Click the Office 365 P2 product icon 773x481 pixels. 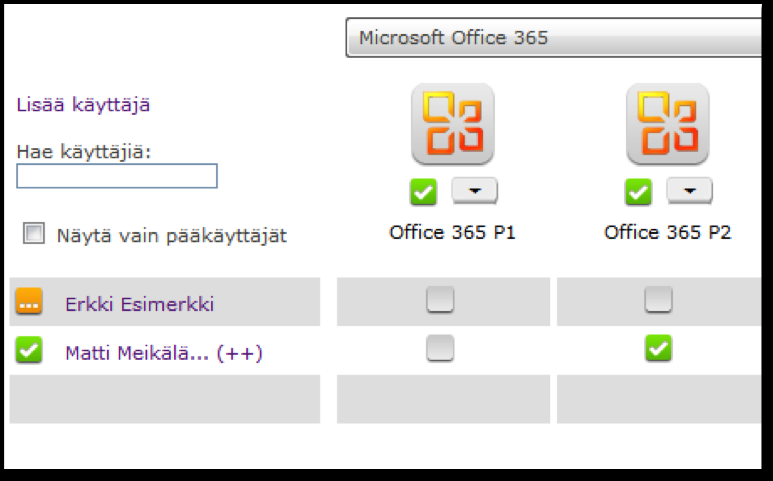[668, 124]
